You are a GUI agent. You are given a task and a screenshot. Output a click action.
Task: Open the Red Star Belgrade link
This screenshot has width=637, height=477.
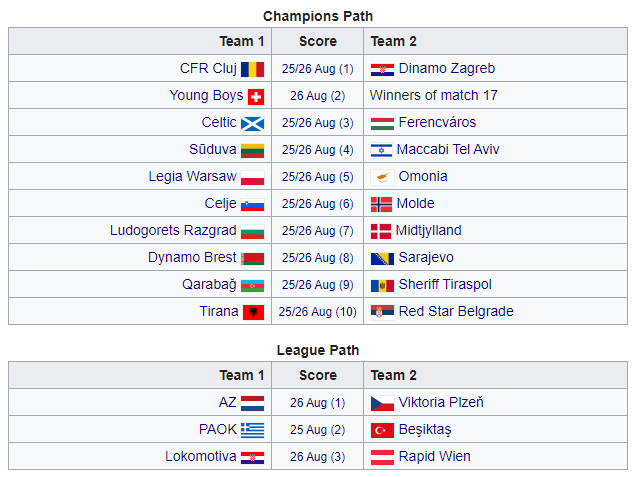point(456,312)
